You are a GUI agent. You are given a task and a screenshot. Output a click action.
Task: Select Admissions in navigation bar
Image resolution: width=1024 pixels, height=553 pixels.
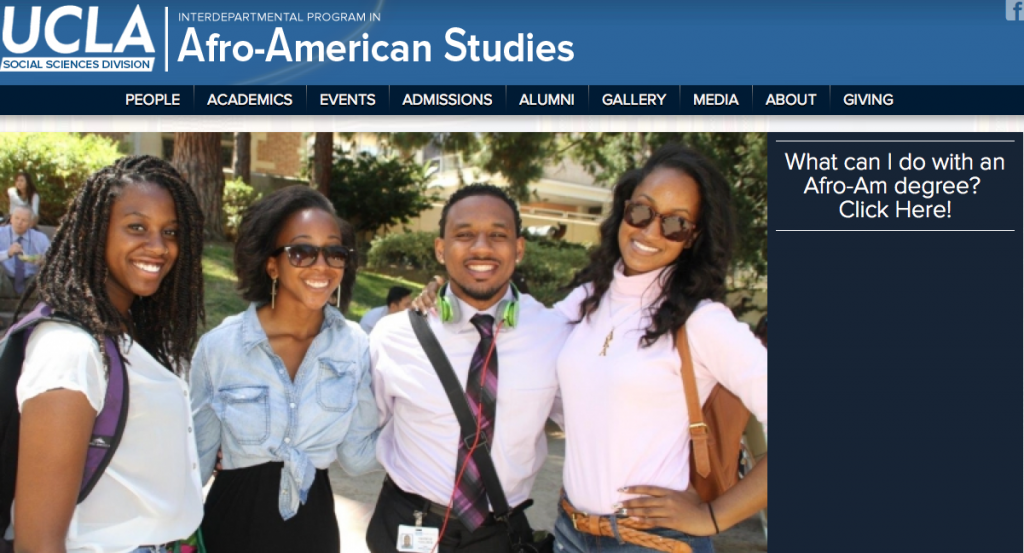[x=447, y=100]
